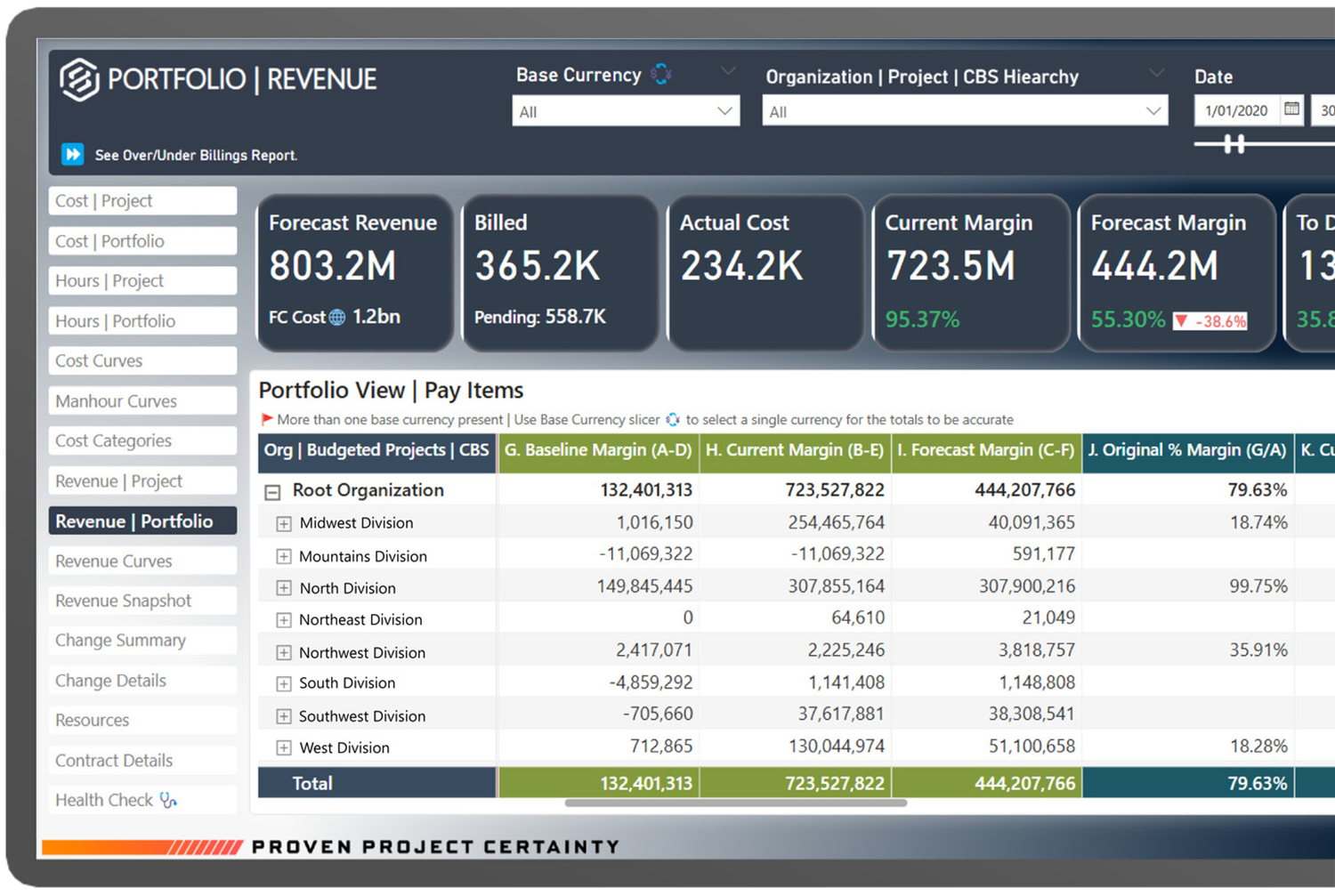Click the currency exchange icon beside Base Currency
1335x896 pixels.
click(x=660, y=74)
